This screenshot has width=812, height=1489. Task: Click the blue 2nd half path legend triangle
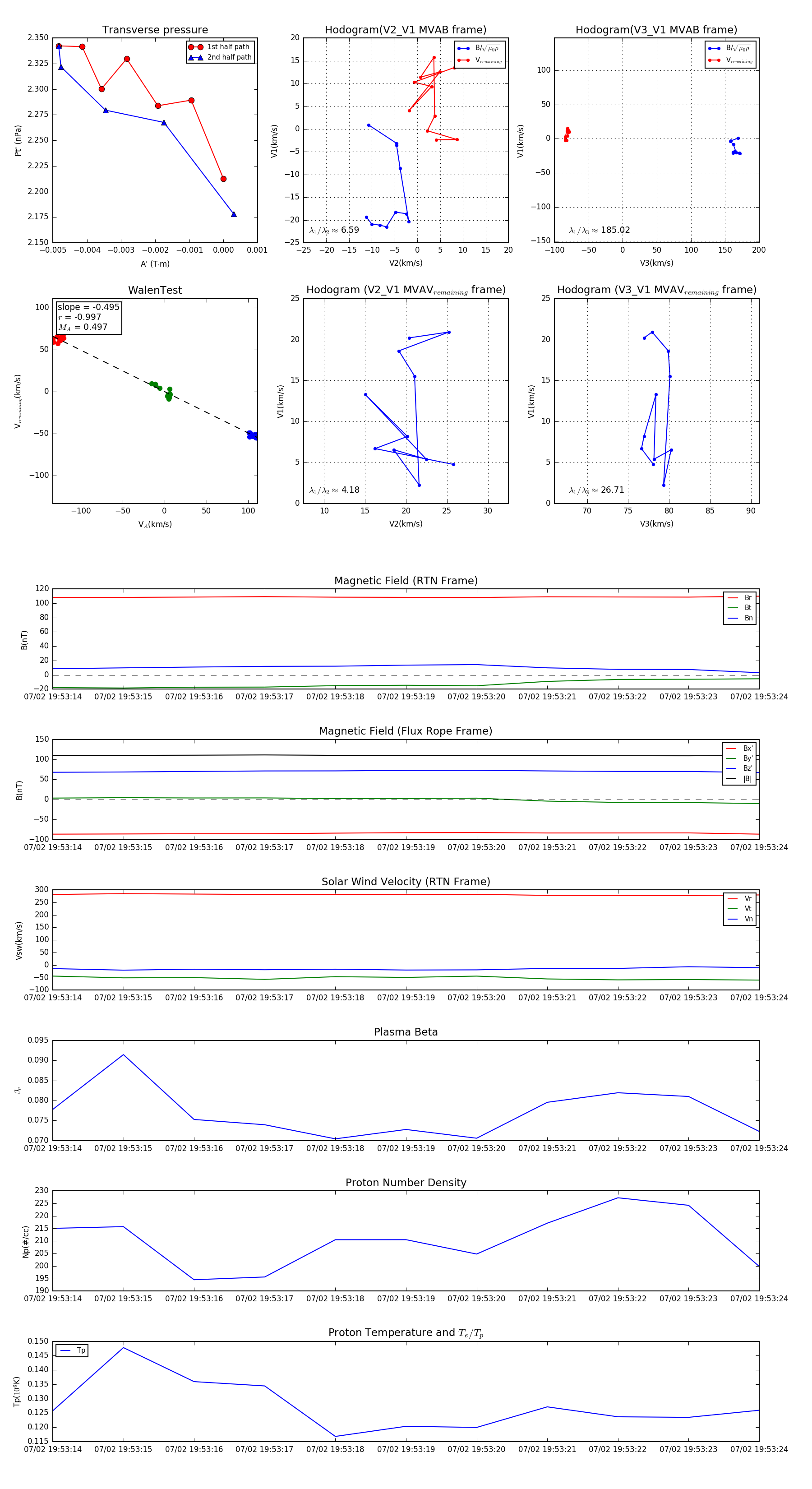(x=195, y=57)
